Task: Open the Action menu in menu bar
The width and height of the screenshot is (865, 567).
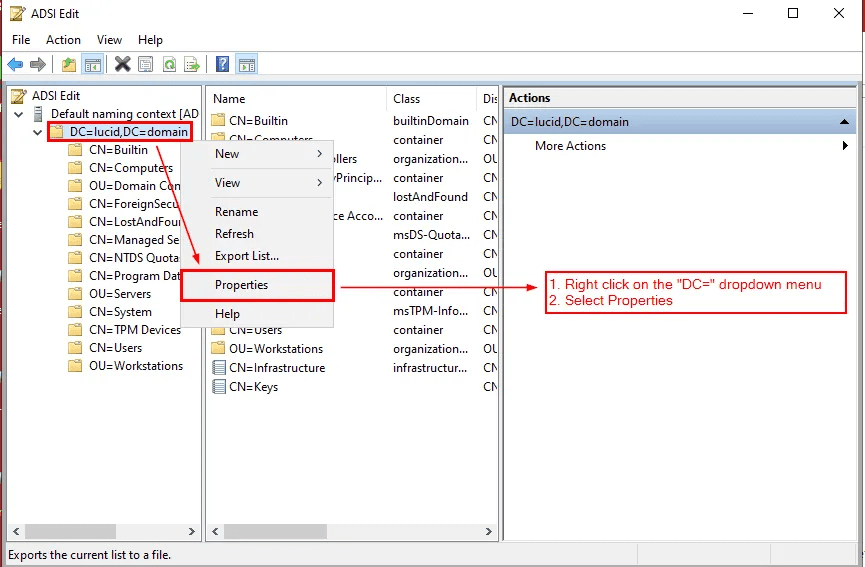Action: tap(63, 40)
